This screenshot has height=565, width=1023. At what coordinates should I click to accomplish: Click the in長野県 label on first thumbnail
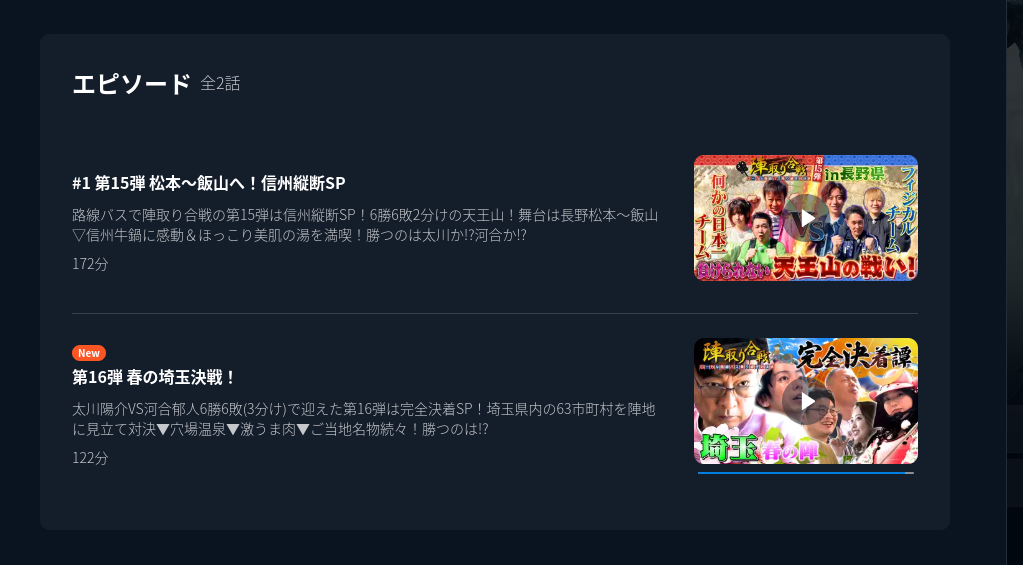click(x=853, y=174)
